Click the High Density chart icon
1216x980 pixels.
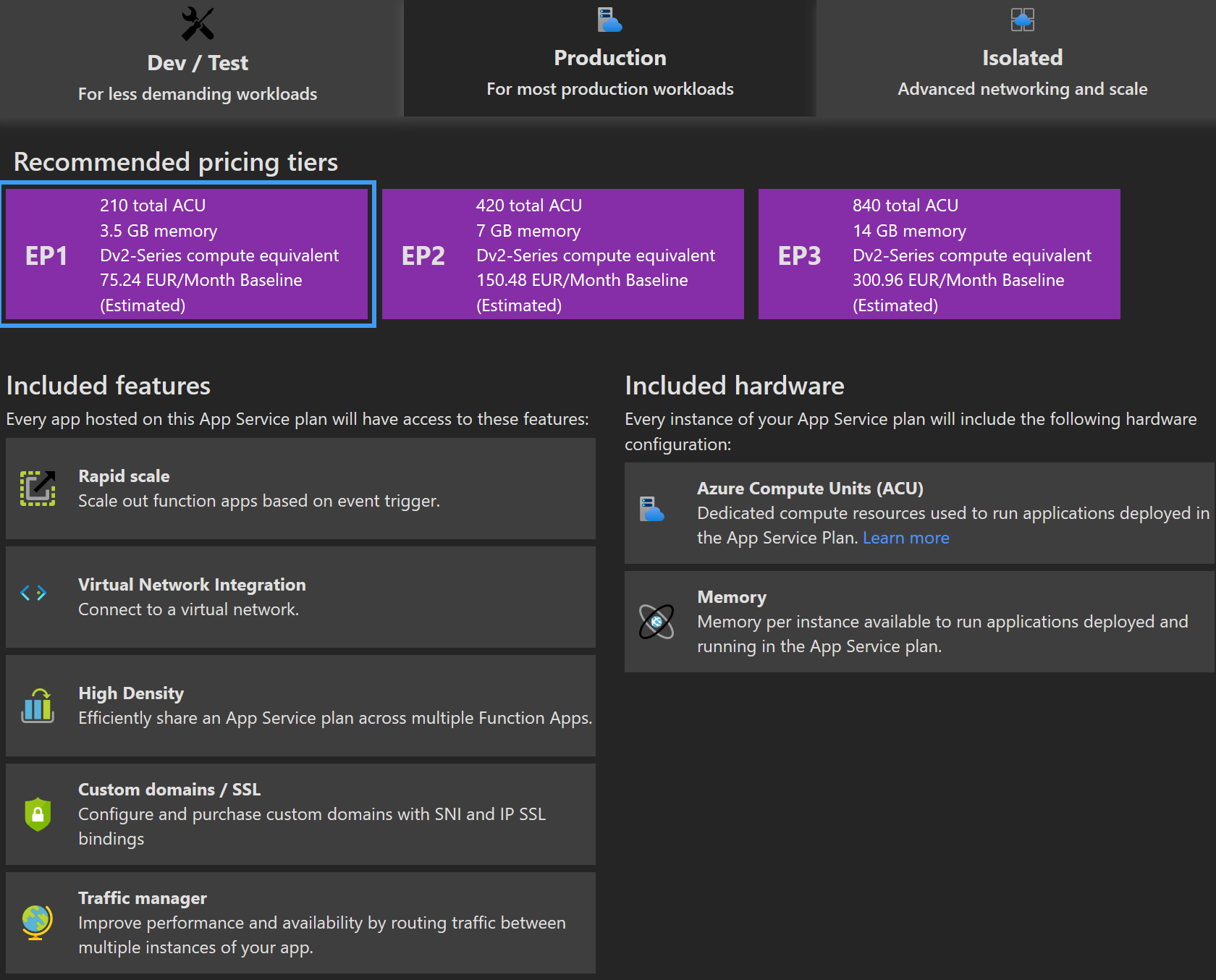(x=38, y=705)
